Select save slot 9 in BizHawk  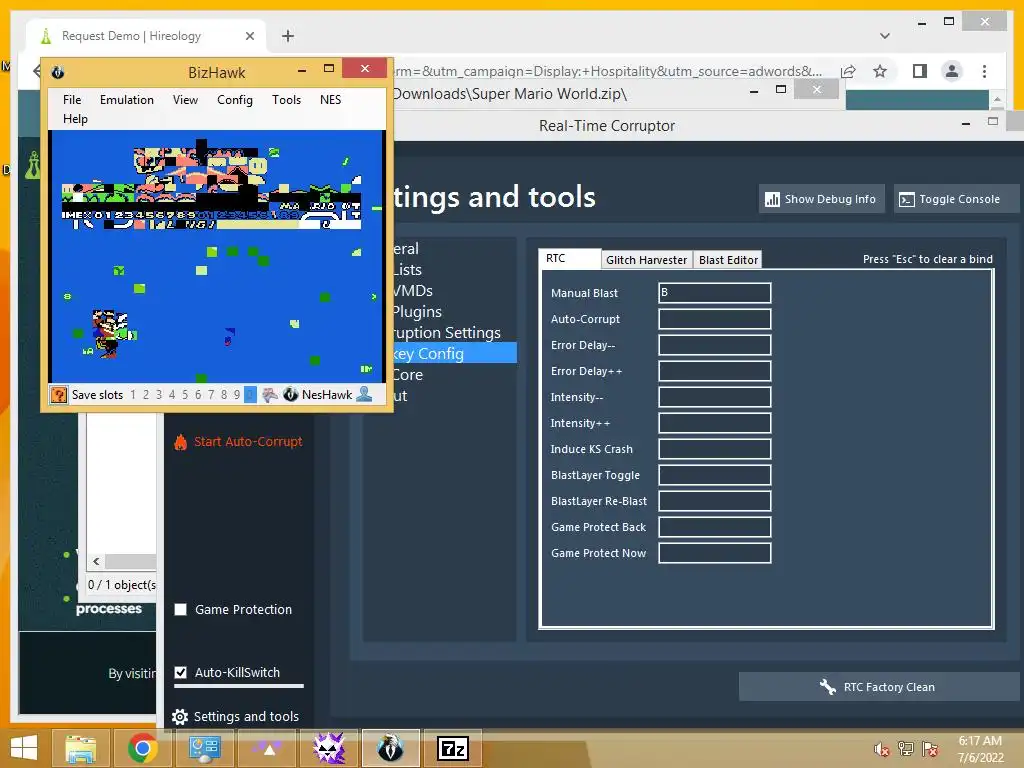pyautogui.click(x=237, y=394)
